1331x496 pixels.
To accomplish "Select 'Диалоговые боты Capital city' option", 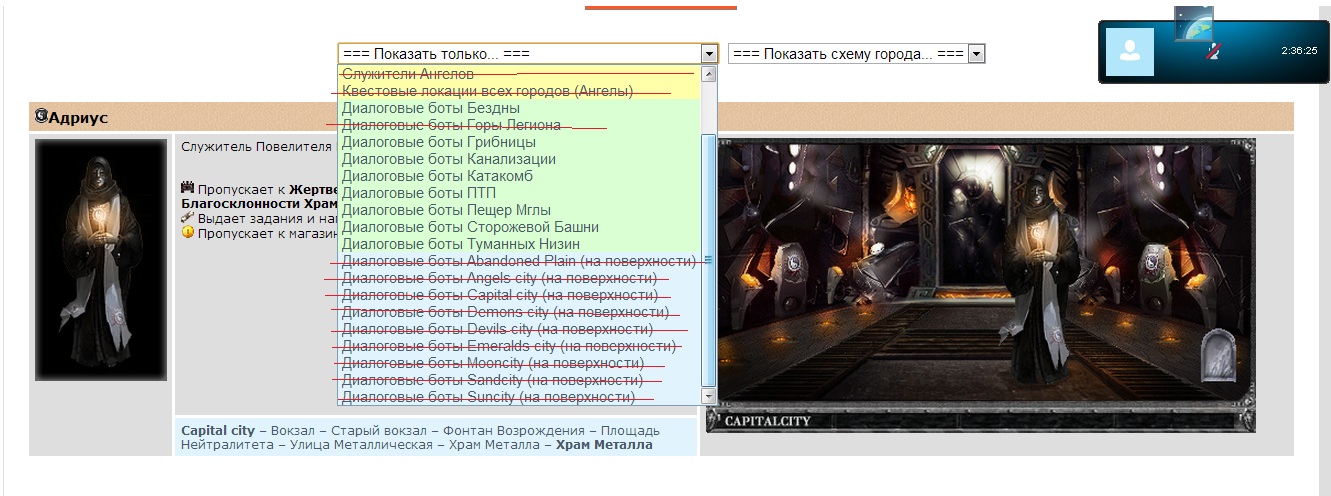I will (521, 295).
